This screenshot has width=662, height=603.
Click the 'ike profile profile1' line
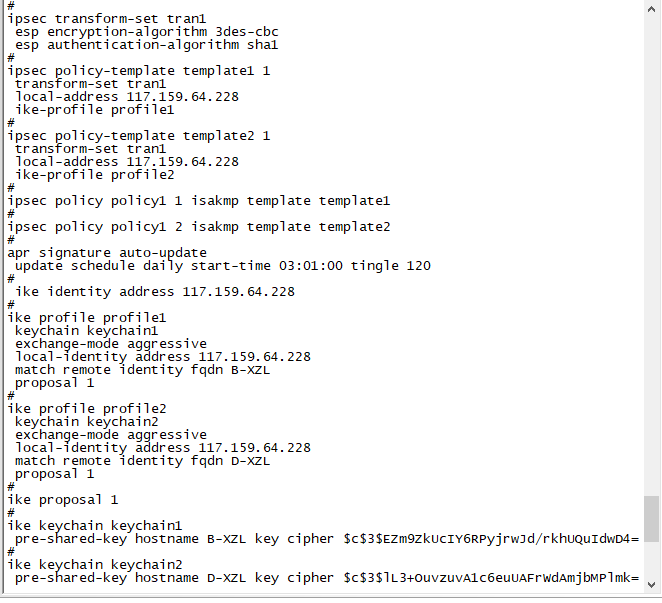click(x=86, y=317)
